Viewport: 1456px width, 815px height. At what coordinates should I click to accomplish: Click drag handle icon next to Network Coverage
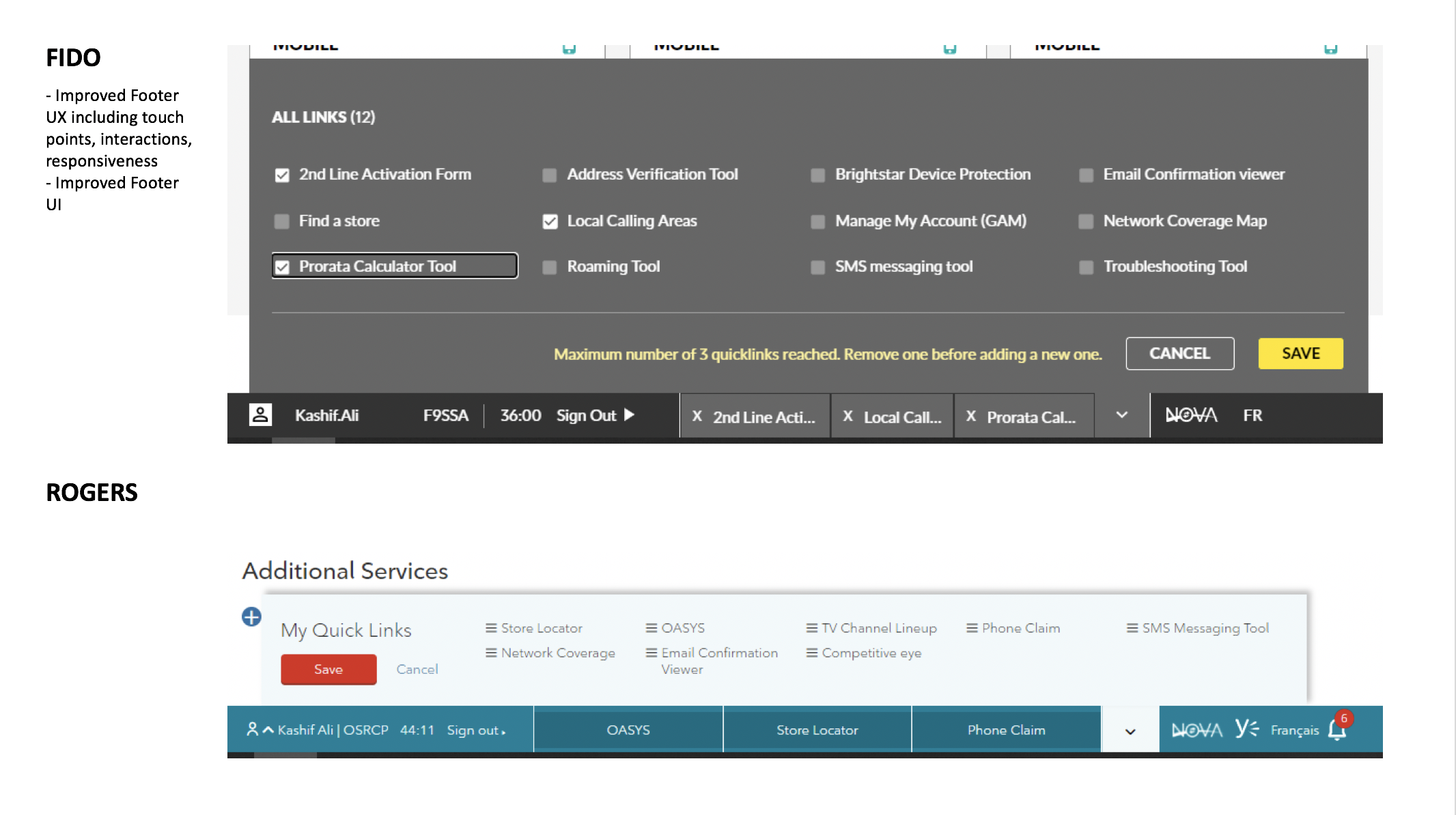tap(491, 653)
